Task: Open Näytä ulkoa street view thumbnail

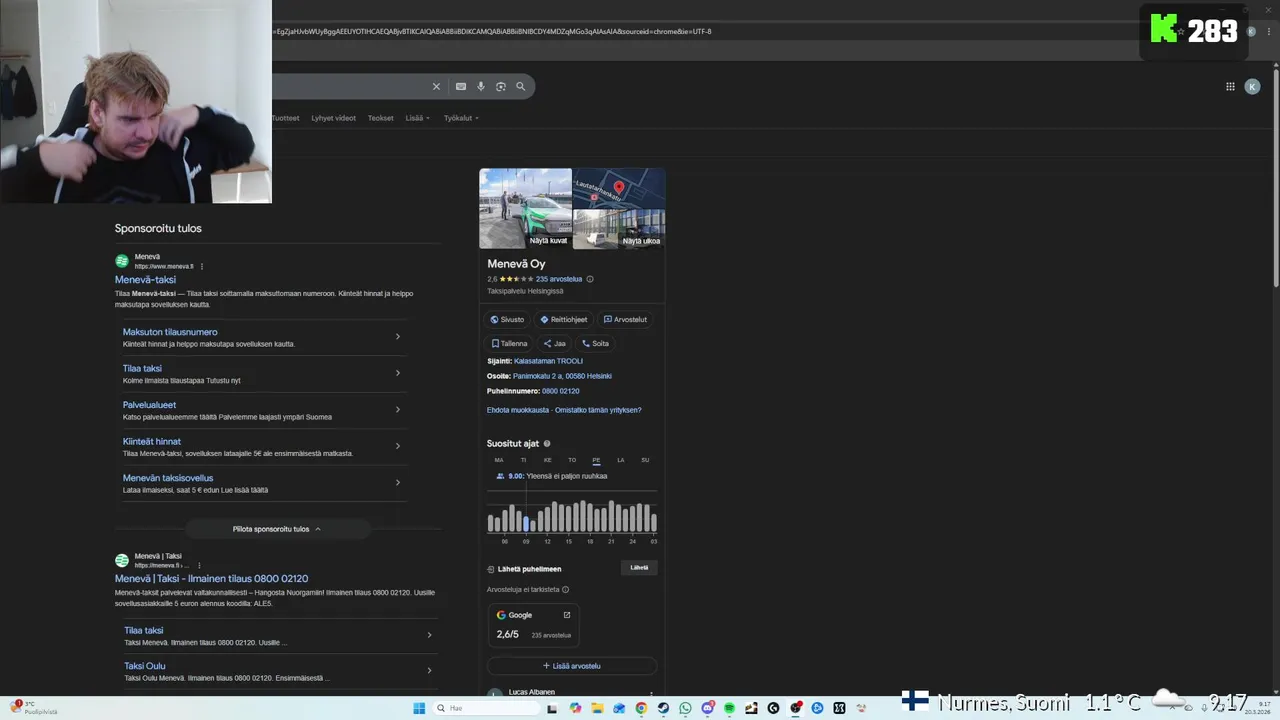Action: coord(619,229)
